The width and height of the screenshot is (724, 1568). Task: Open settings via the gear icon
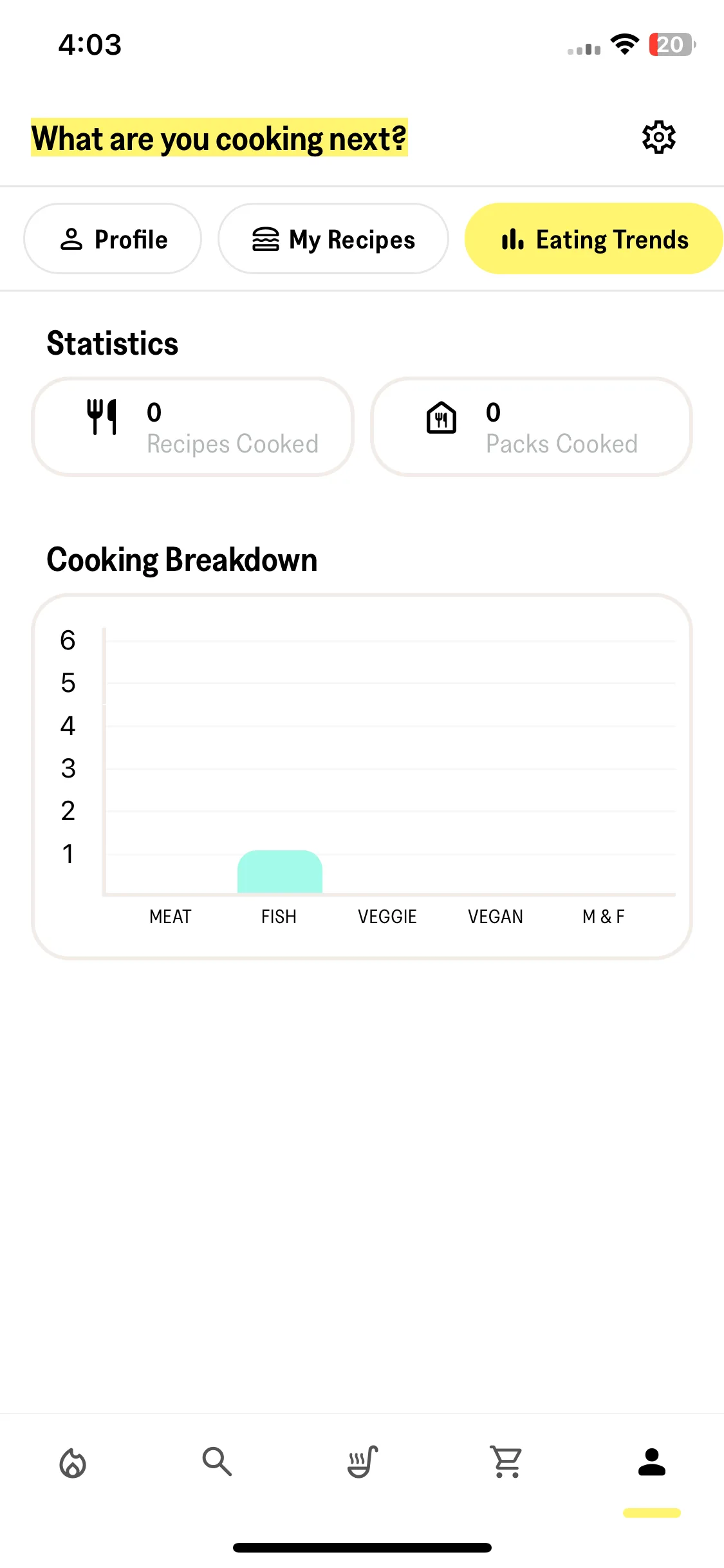click(x=658, y=137)
